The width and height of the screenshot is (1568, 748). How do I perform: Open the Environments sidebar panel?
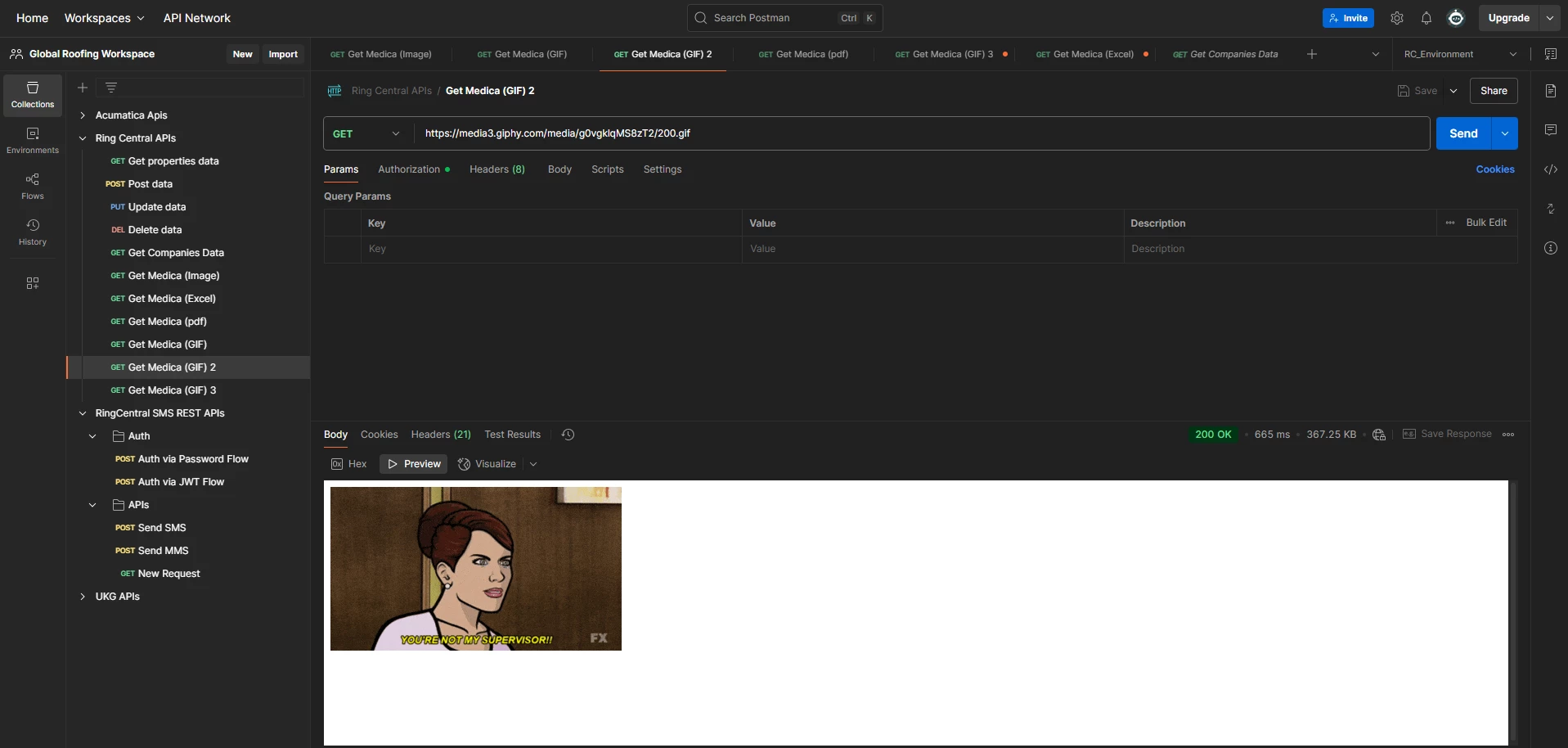tap(33, 141)
